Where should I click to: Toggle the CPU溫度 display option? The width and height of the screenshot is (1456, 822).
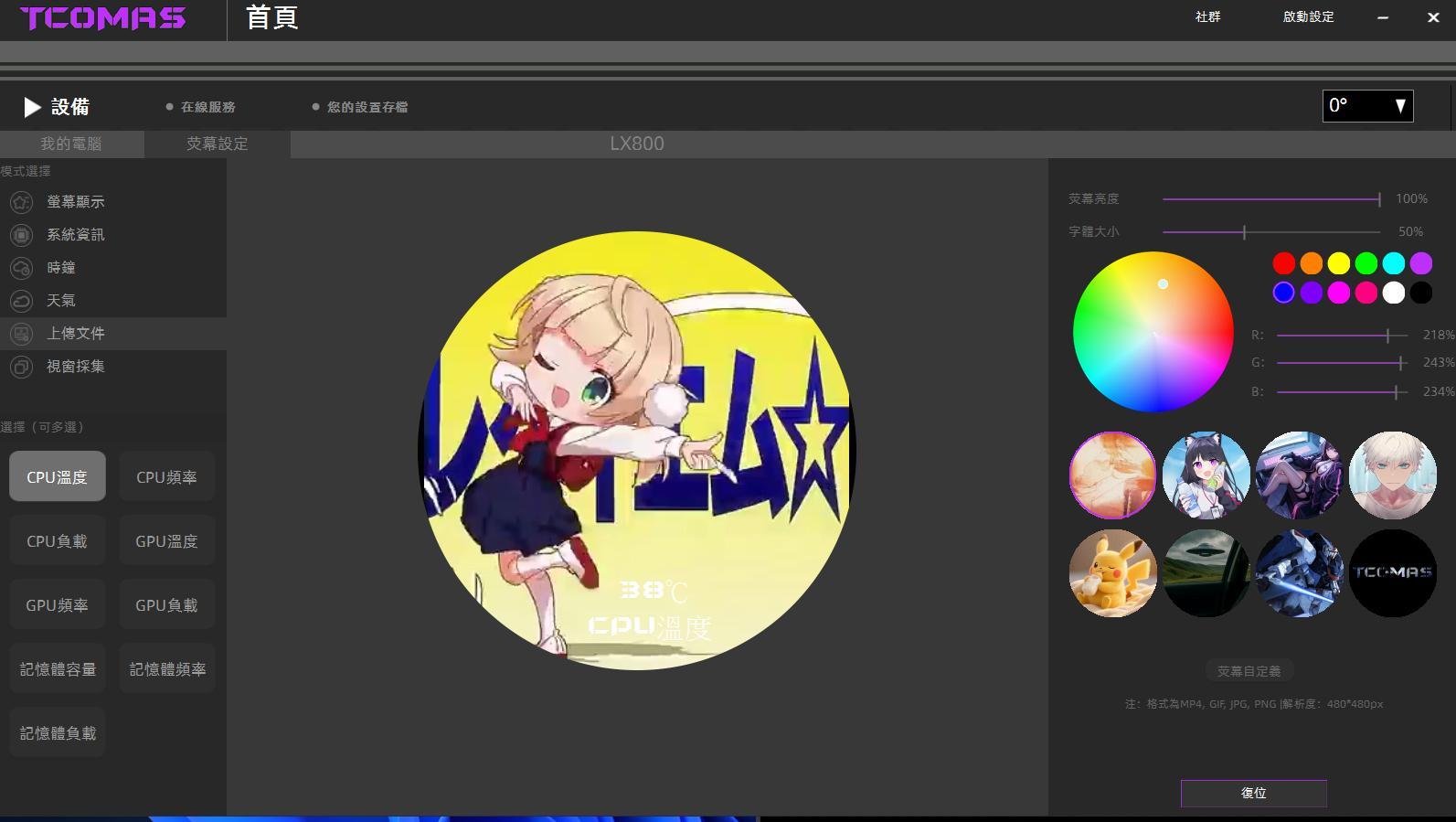tap(58, 476)
